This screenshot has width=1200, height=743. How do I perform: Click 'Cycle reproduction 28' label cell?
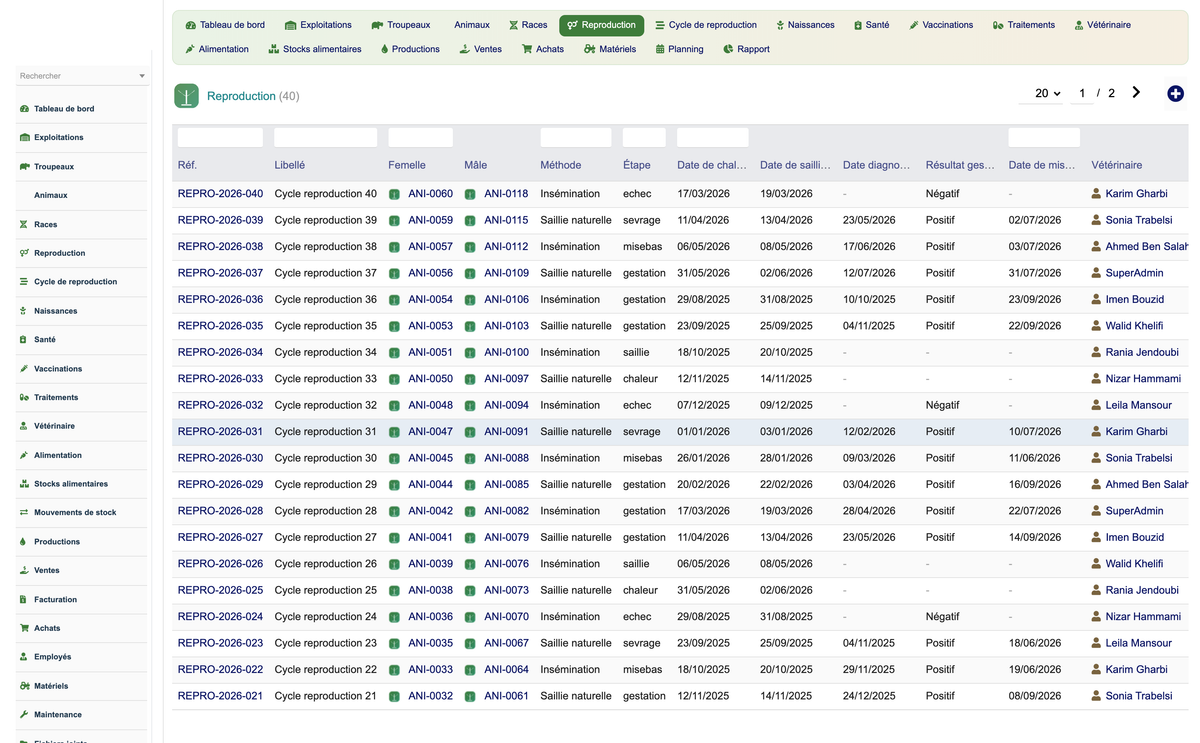(325, 511)
